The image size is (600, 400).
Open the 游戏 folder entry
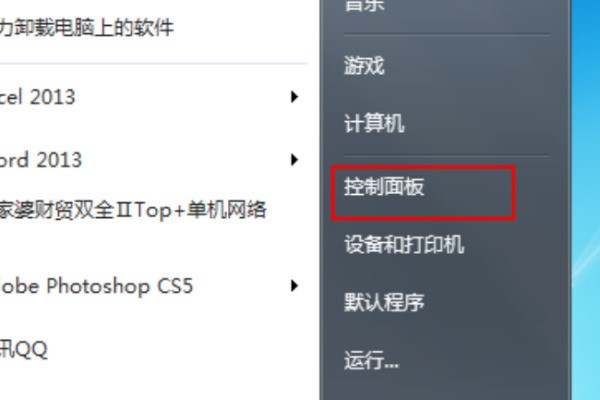coord(364,65)
